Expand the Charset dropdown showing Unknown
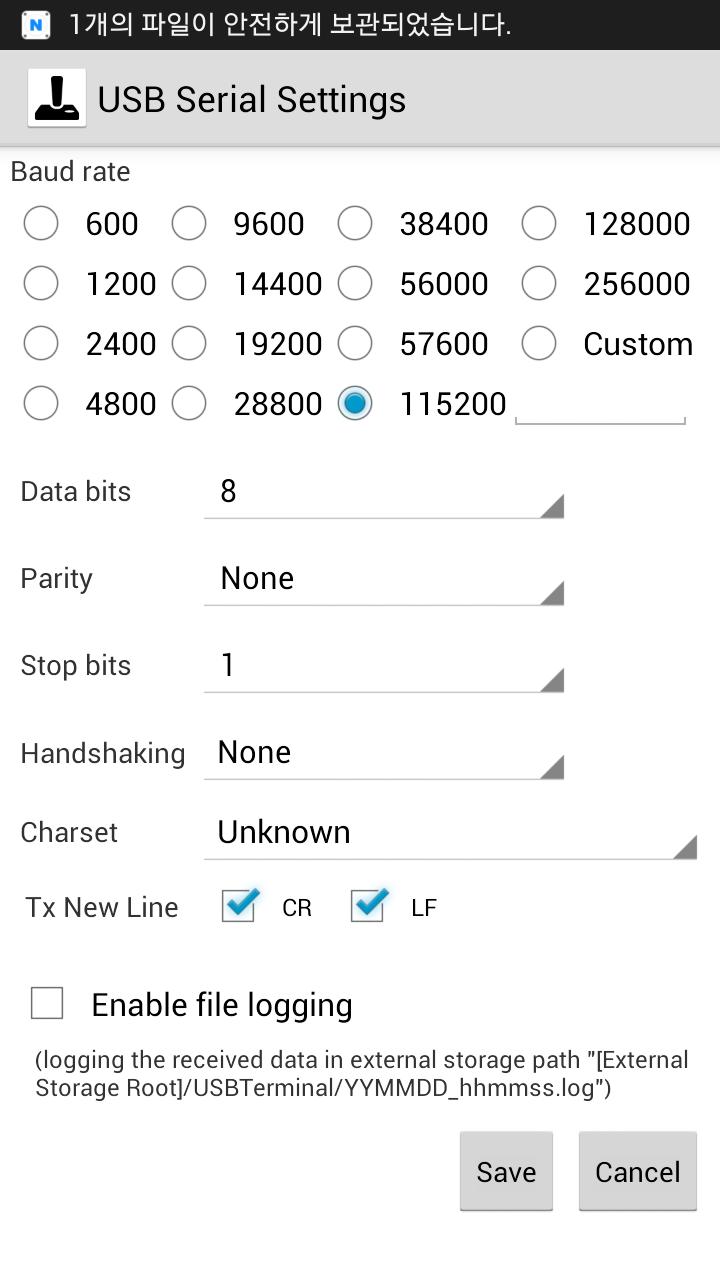 (450, 833)
